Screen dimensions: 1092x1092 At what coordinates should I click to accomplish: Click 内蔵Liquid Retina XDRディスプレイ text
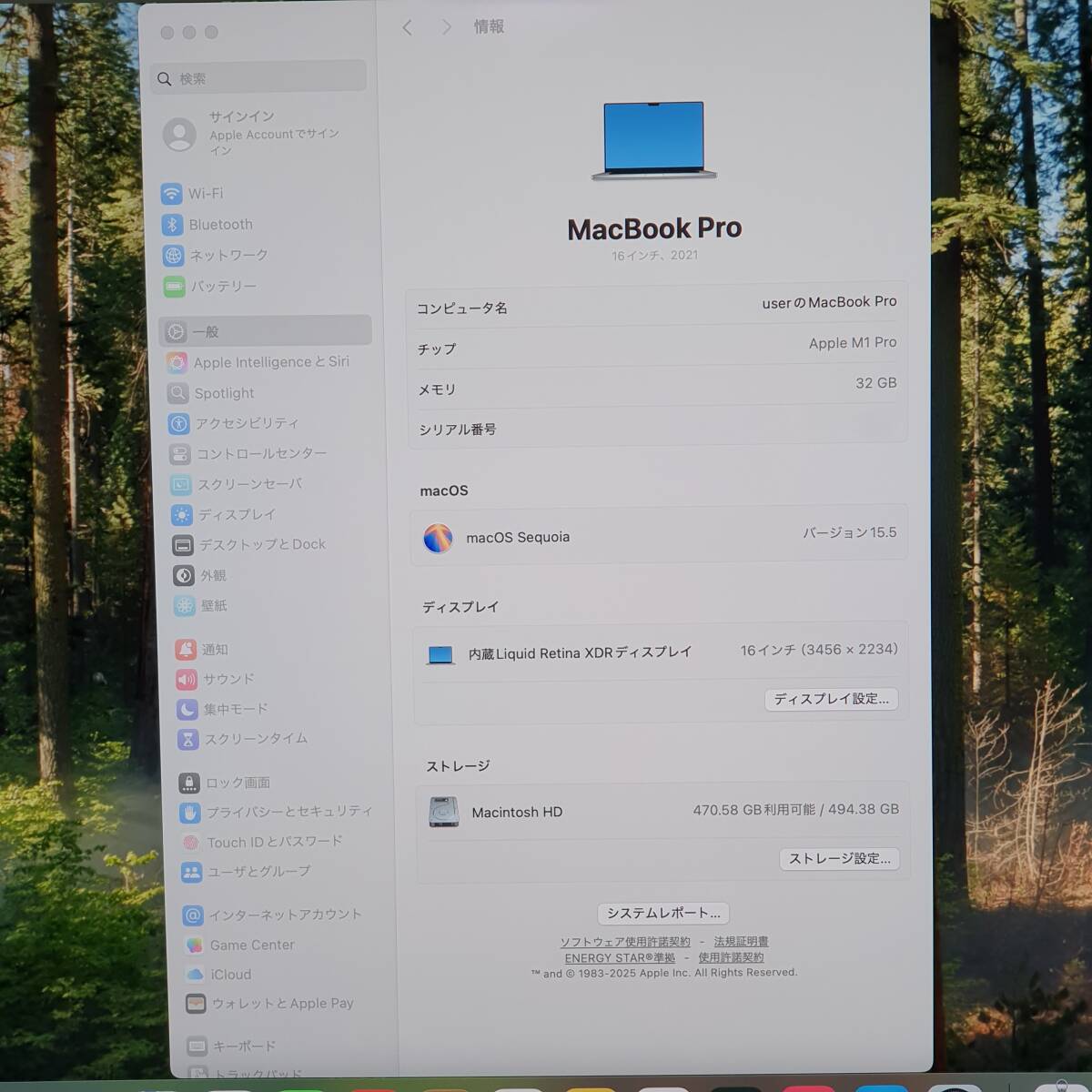click(x=581, y=653)
